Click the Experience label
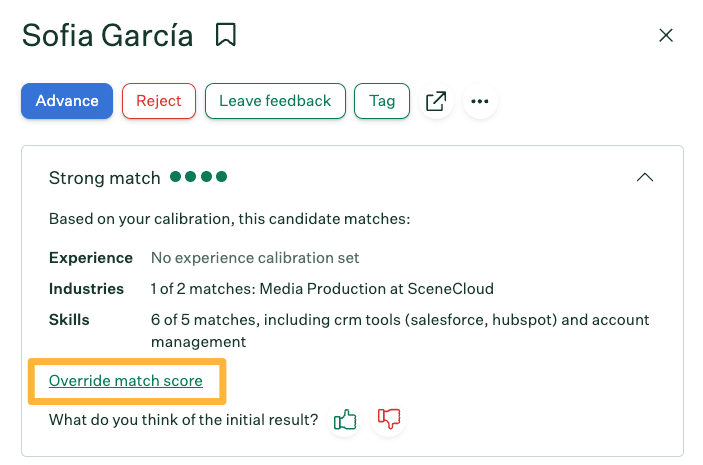The image size is (703, 465). (91, 258)
